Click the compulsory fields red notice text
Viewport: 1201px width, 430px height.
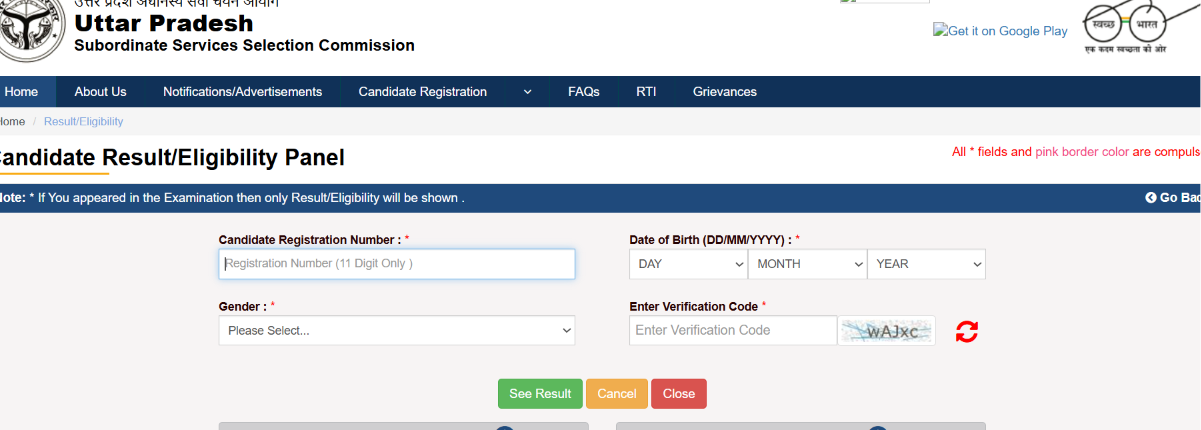(1076, 152)
